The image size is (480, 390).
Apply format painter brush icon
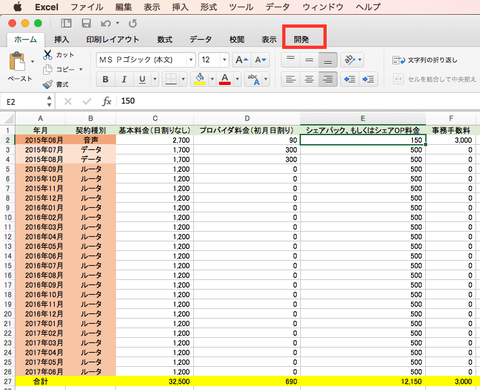pos(48,84)
